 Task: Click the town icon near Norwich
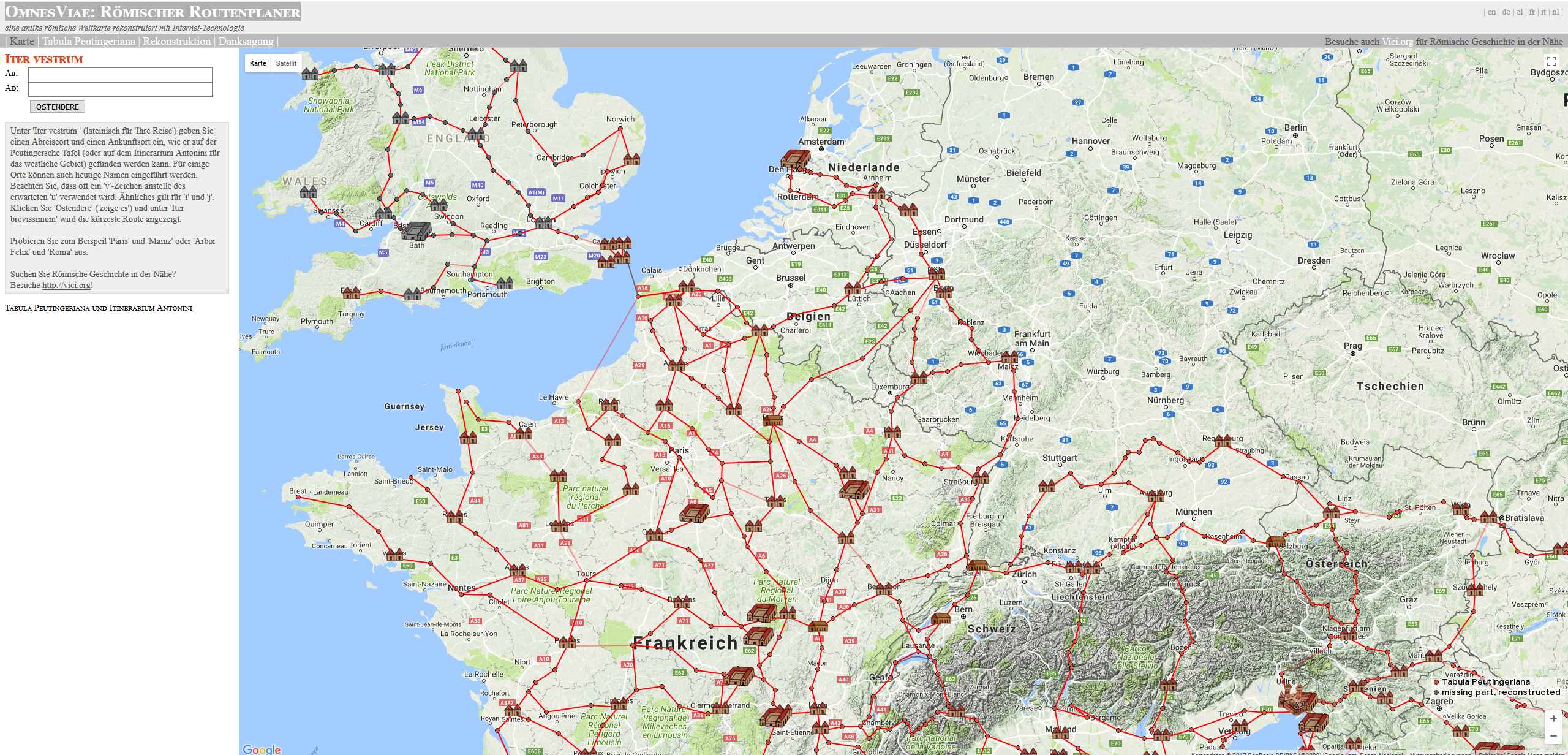point(631,159)
